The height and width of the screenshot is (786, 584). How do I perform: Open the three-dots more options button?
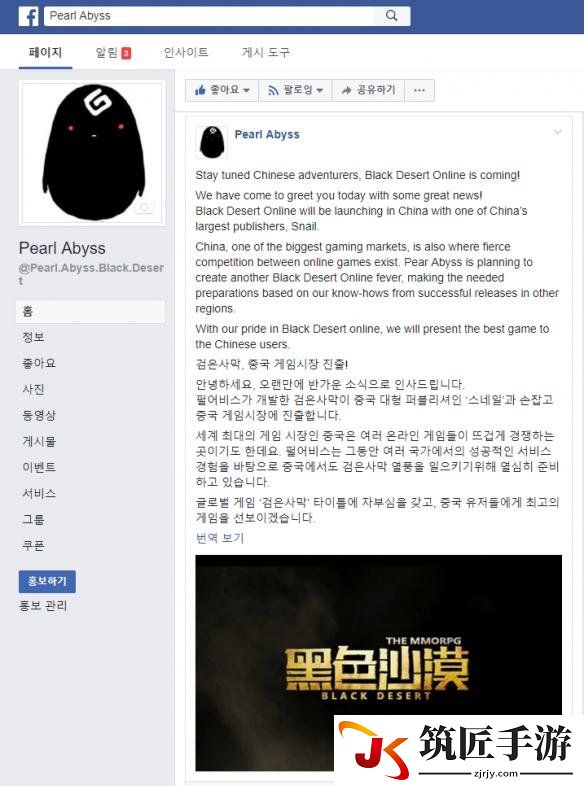click(x=420, y=90)
